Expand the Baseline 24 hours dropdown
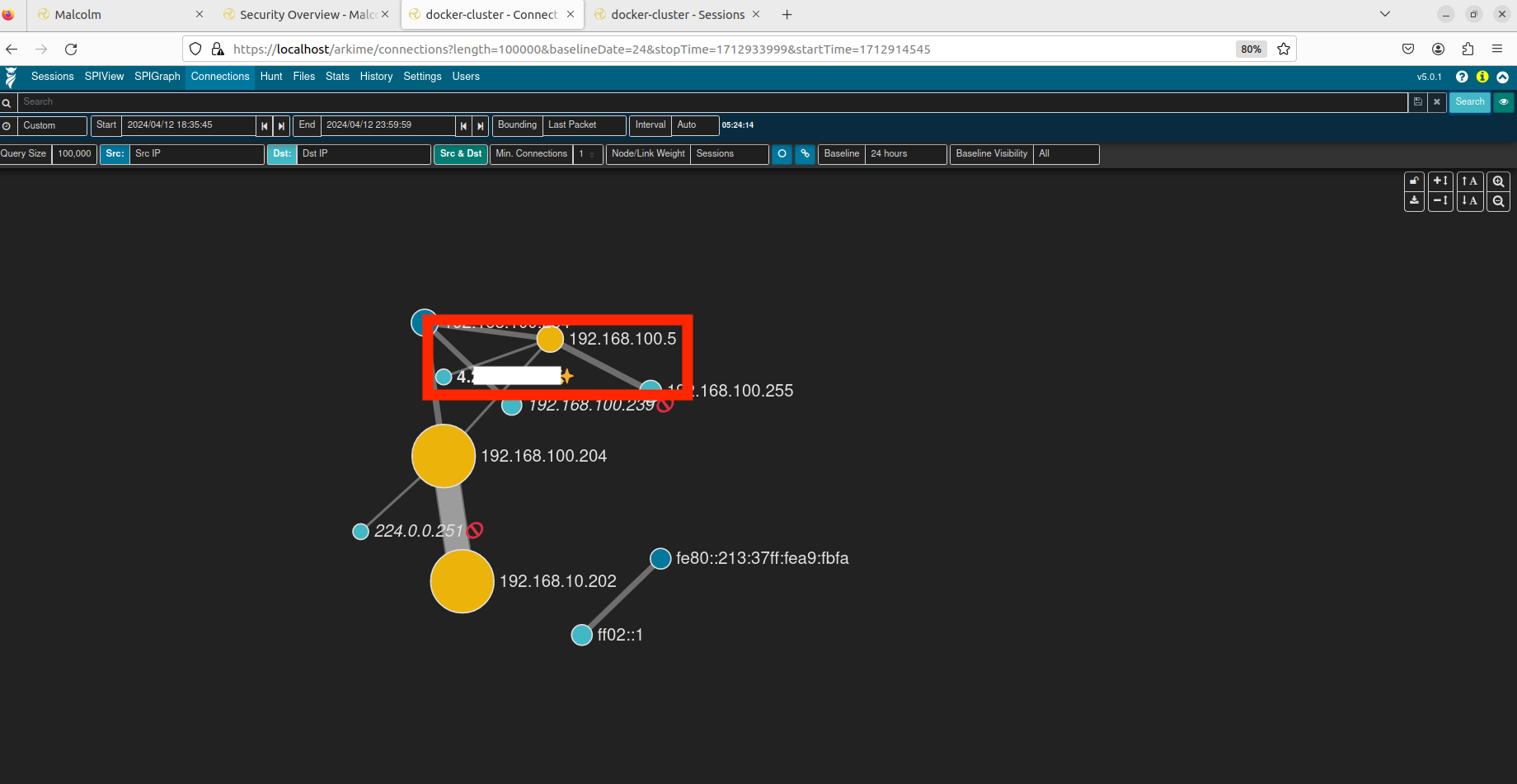The image size is (1517, 784). tap(904, 154)
